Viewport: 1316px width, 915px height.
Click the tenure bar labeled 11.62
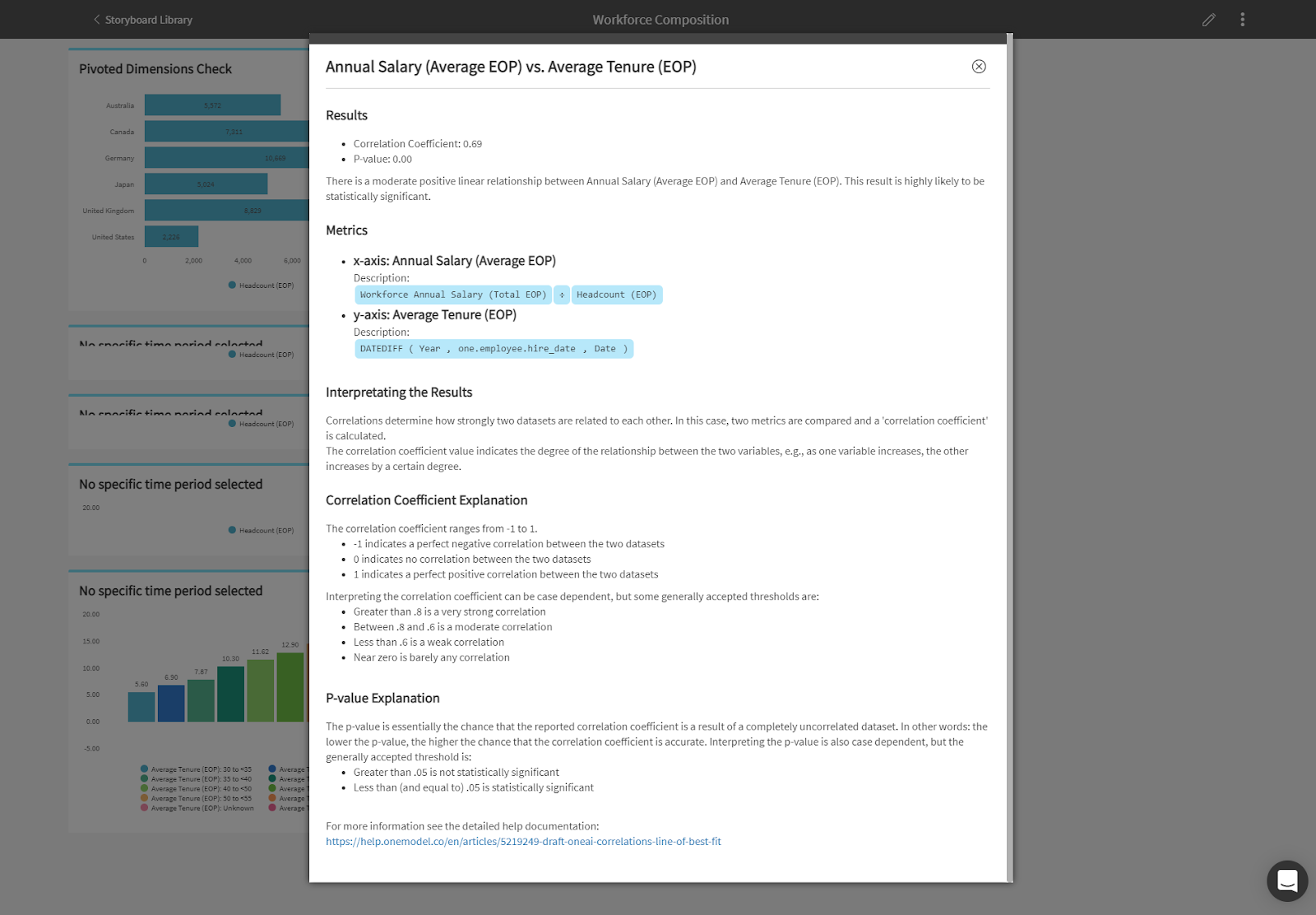click(x=260, y=691)
